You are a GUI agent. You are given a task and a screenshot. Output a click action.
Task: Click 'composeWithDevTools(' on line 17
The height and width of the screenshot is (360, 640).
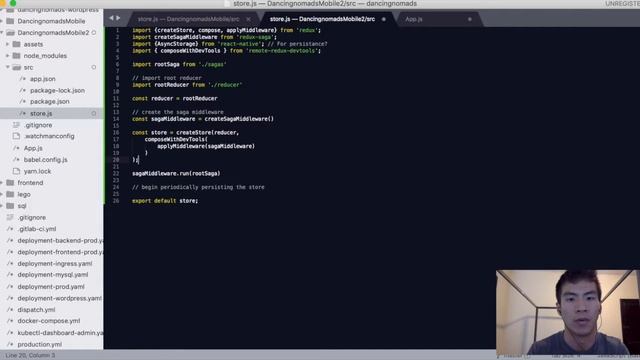click(x=176, y=139)
